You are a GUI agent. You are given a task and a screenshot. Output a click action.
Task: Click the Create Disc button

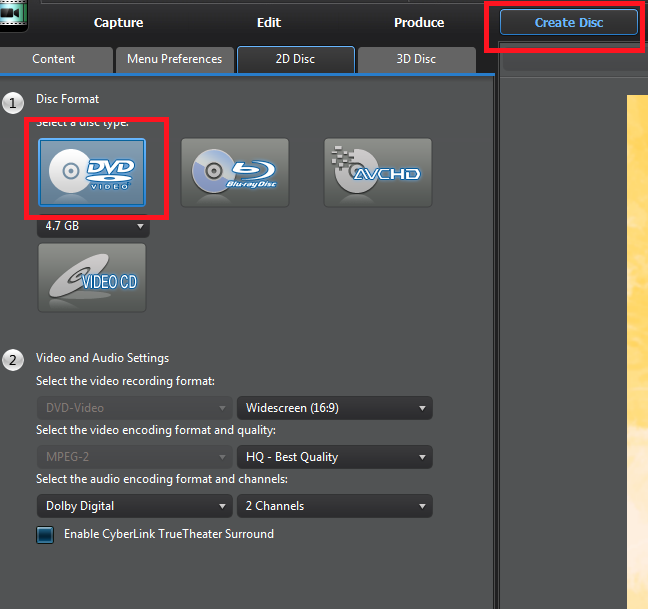(569, 22)
